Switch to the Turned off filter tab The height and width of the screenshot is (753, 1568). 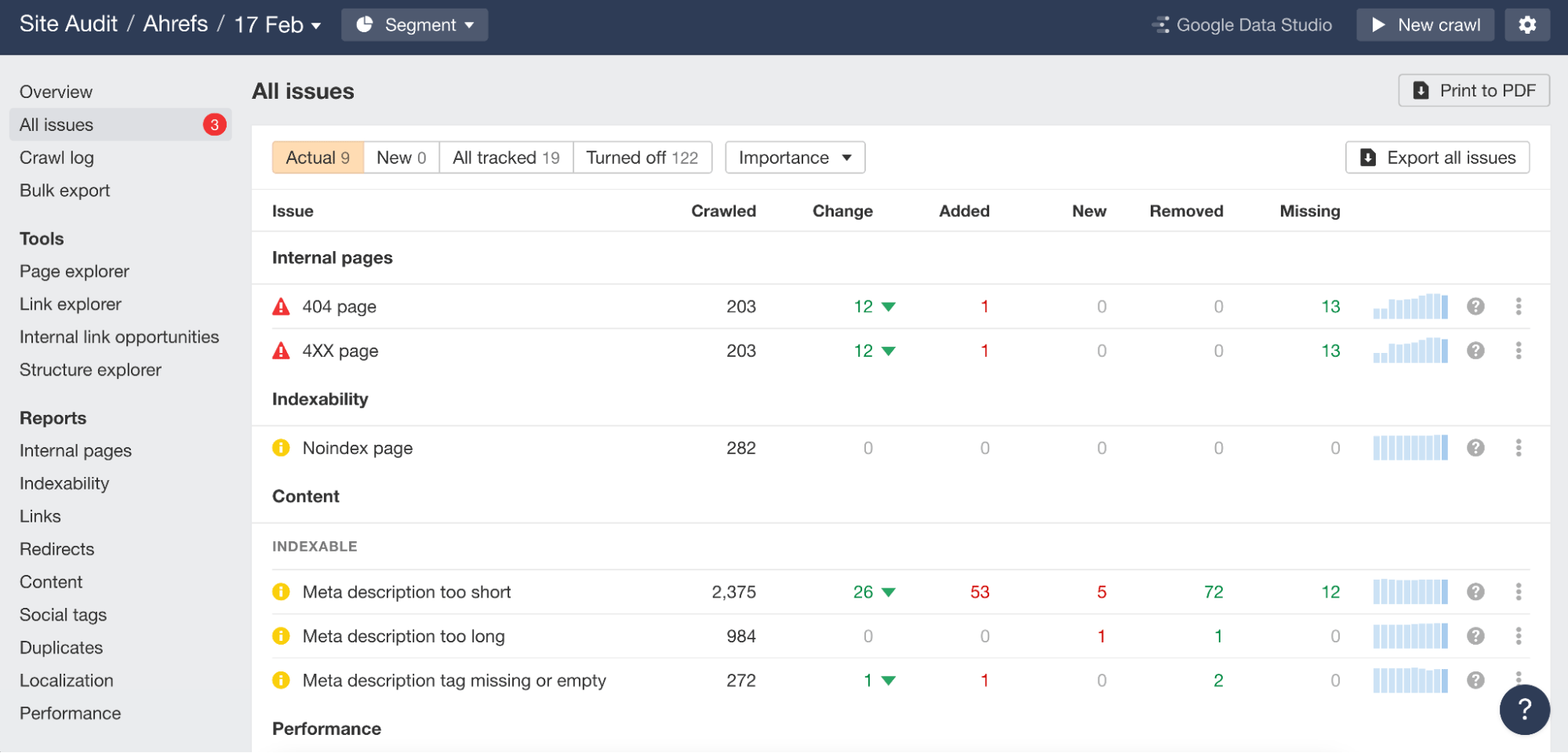click(642, 157)
